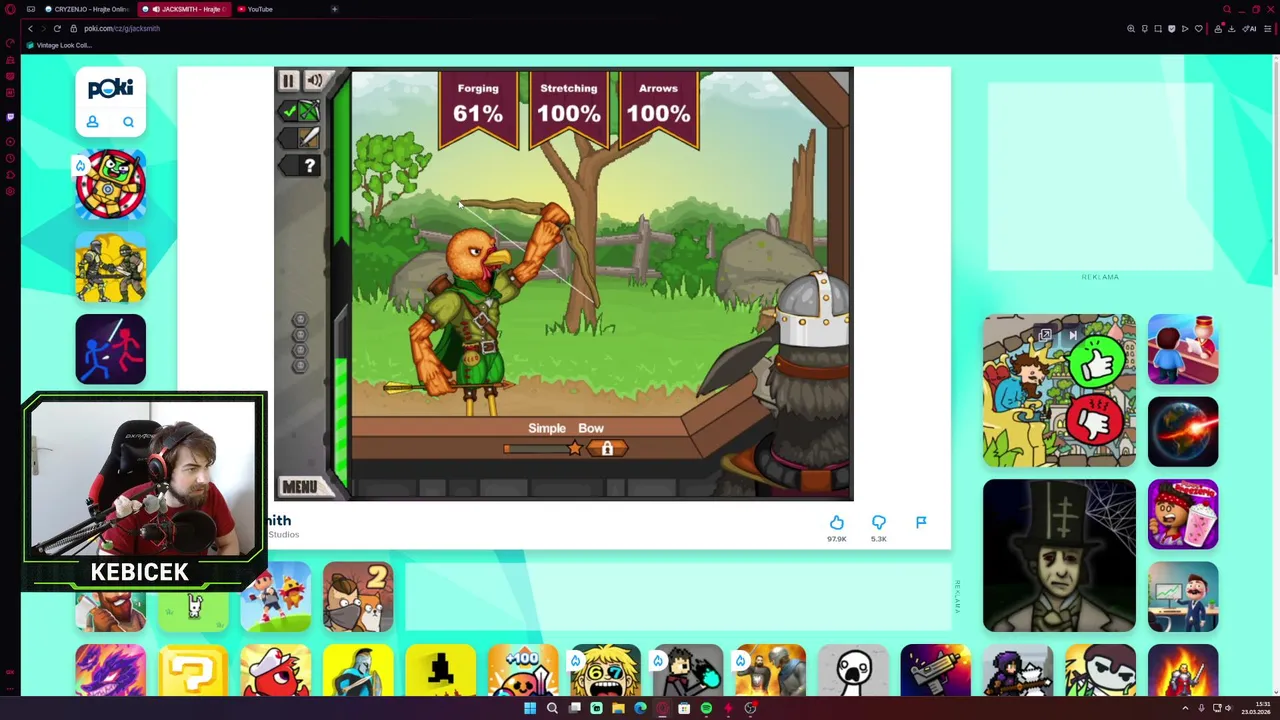Open the Poki logo homepage

110,88
